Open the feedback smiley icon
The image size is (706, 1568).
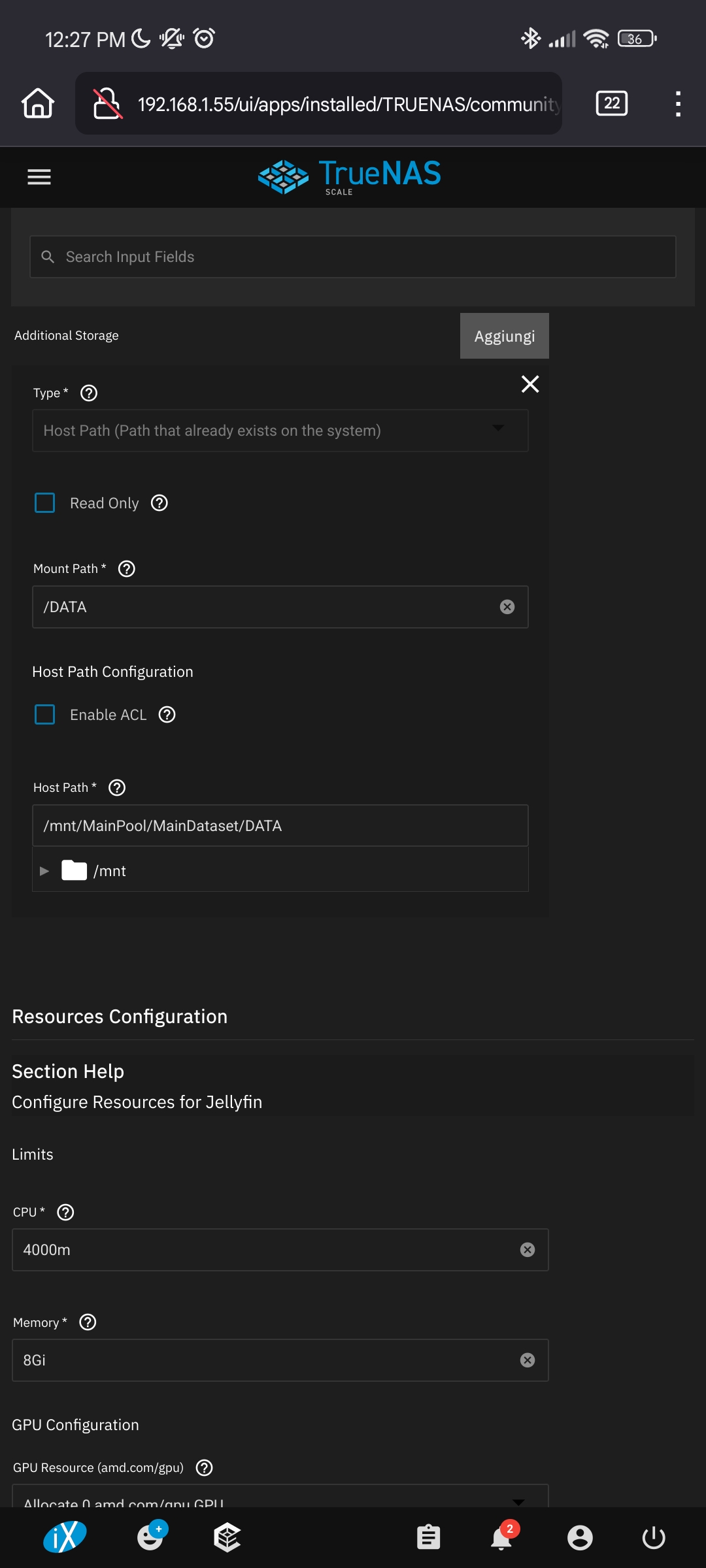click(150, 1537)
